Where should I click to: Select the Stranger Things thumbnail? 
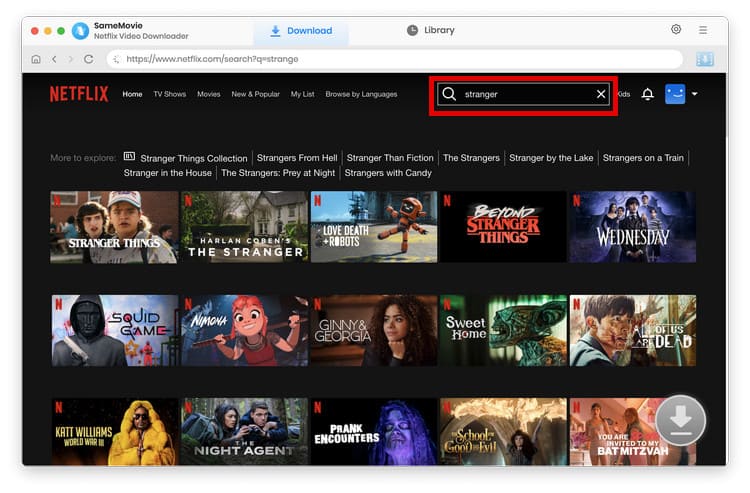114,227
